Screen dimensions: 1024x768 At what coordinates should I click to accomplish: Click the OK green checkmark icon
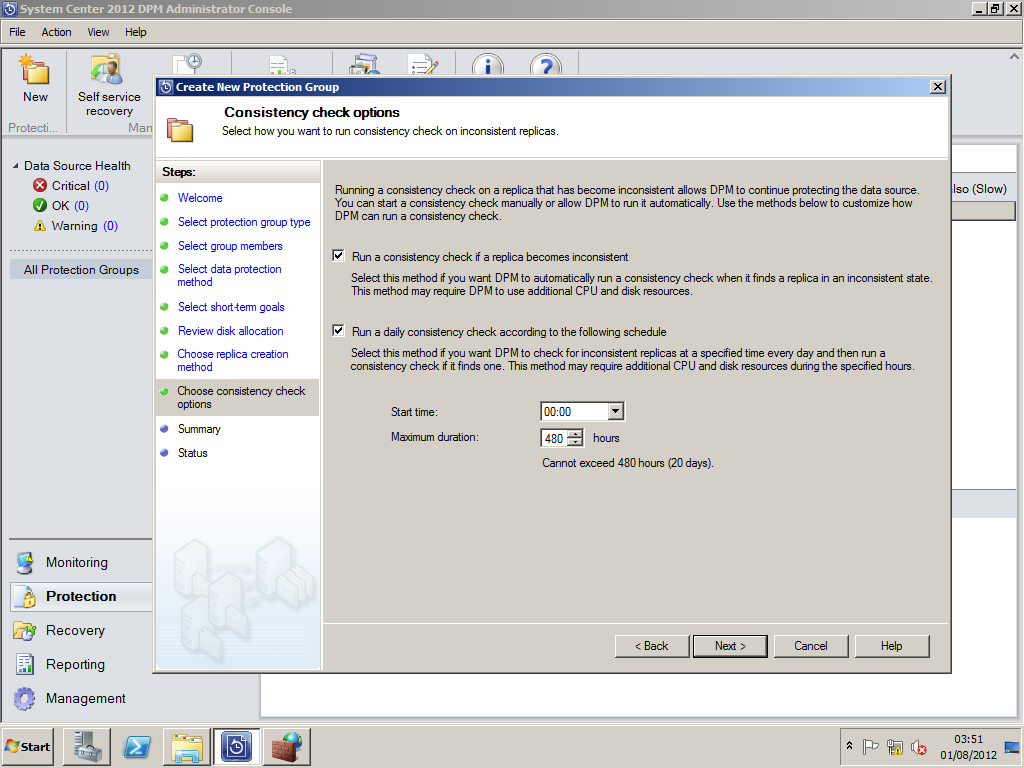click(40, 206)
